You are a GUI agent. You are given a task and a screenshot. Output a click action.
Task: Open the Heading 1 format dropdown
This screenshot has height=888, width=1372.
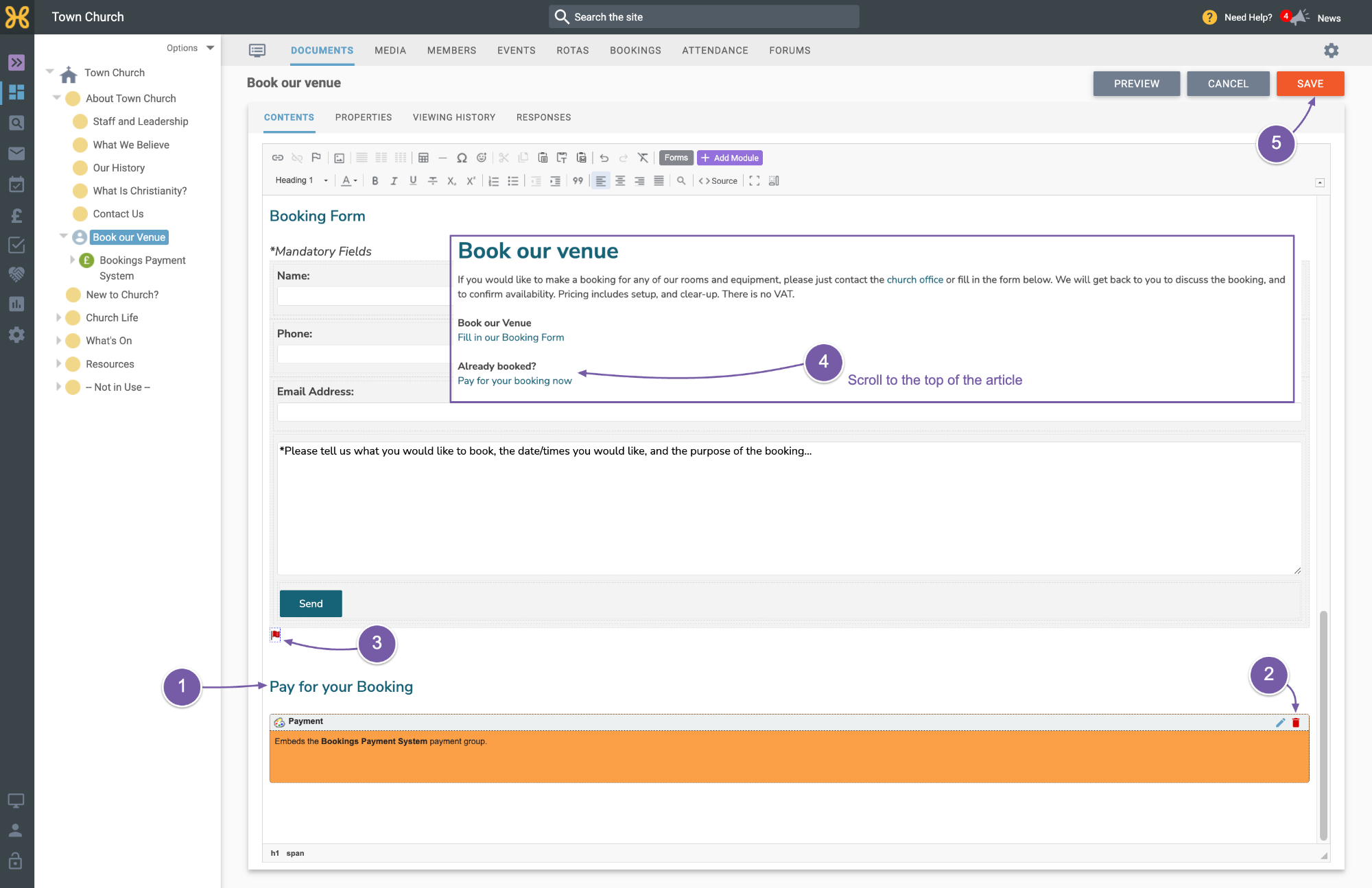pyautogui.click(x=301, y=180)
